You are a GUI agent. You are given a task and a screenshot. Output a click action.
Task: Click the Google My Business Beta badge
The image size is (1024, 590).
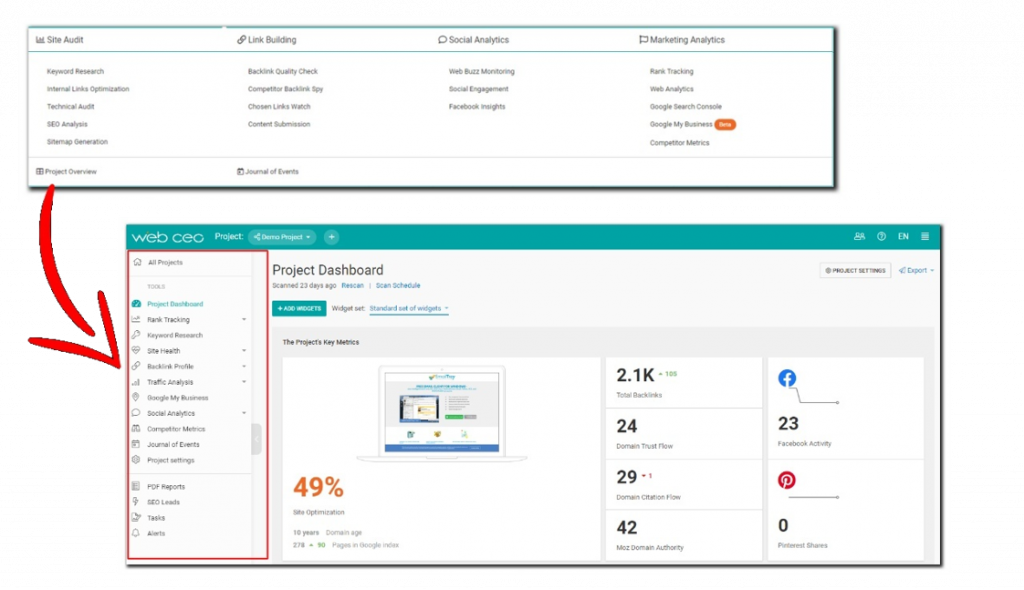725,124
